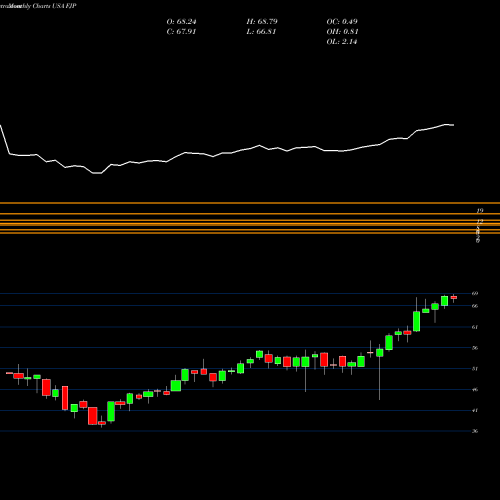
Task: Click the 19 label on the orange band axis
Action: [480, 211]
